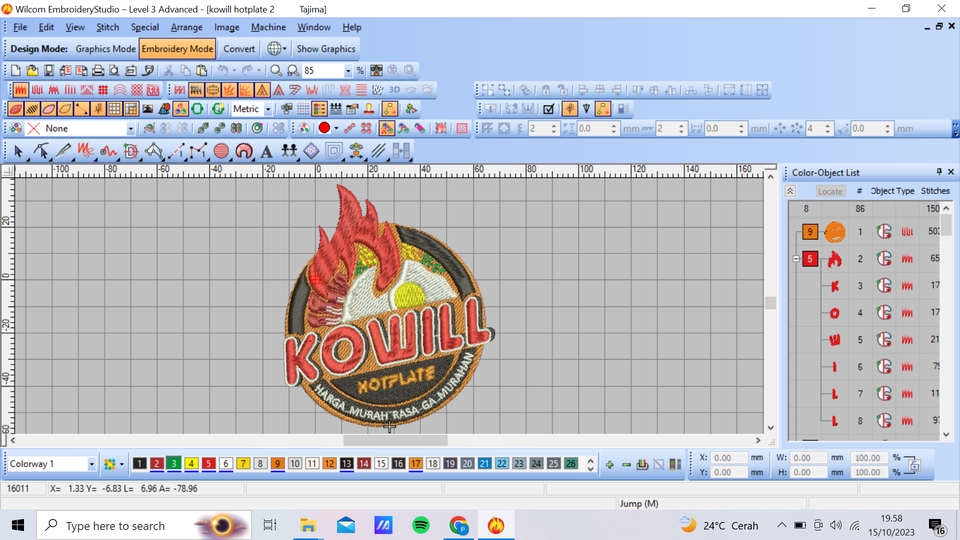Open the Arrange menu
Image resolution: width=960 pixels, height=540 pixels.
pos(186,27)
